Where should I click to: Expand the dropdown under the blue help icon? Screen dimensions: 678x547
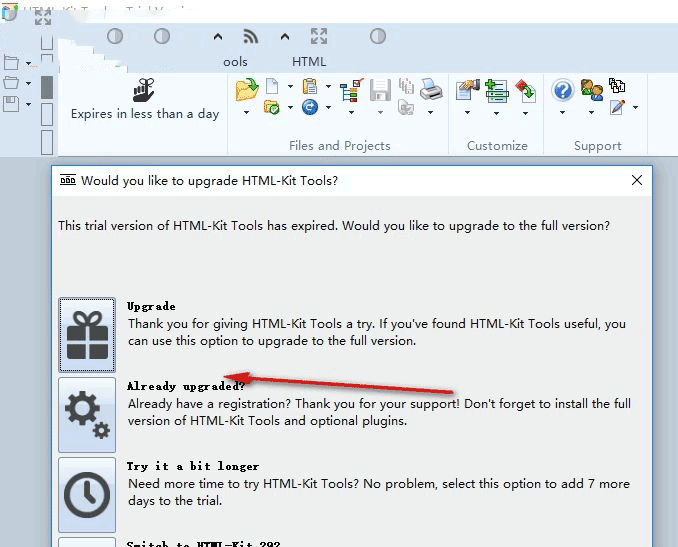click(562, 113)
